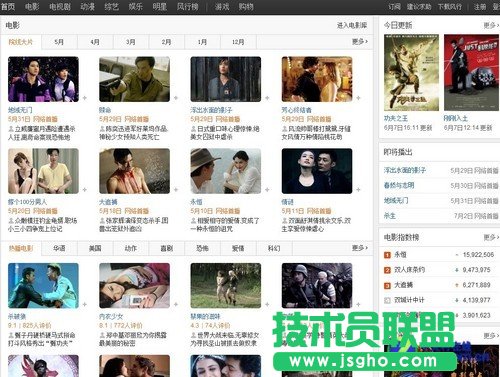Viewport: 500px width, 377px height.
Task: Open the 功夫之王 poster thumbnail
Action: [411, 73]
